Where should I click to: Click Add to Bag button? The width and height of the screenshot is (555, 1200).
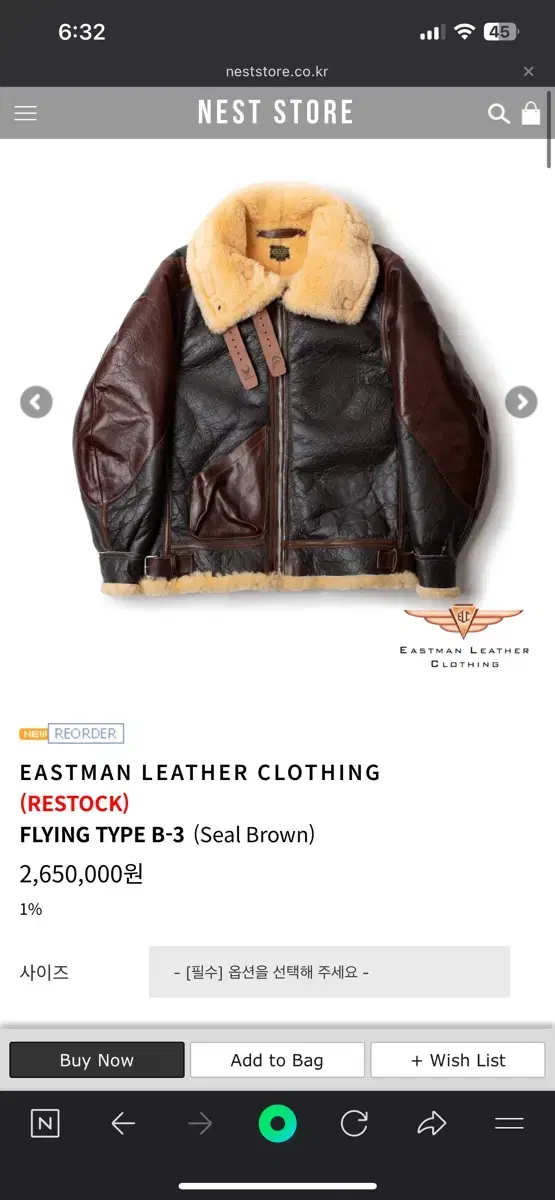pyautogui.click(x=277, y=1060)
